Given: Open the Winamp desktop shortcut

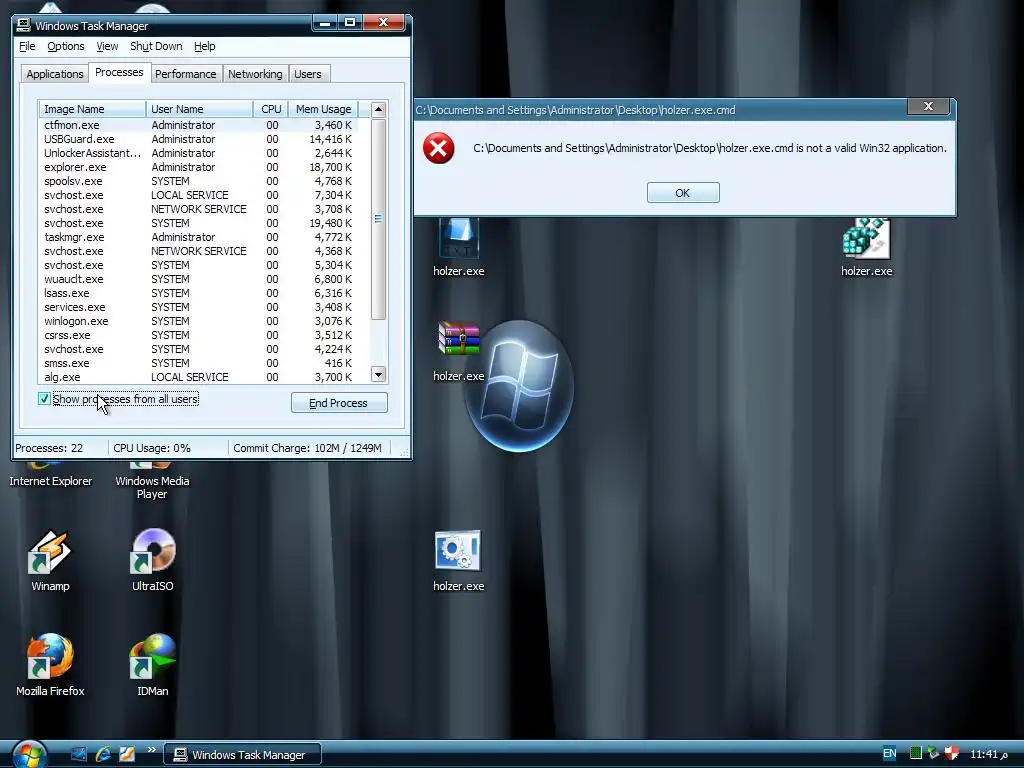Looking at the screenshot, I should coord(50,560).
